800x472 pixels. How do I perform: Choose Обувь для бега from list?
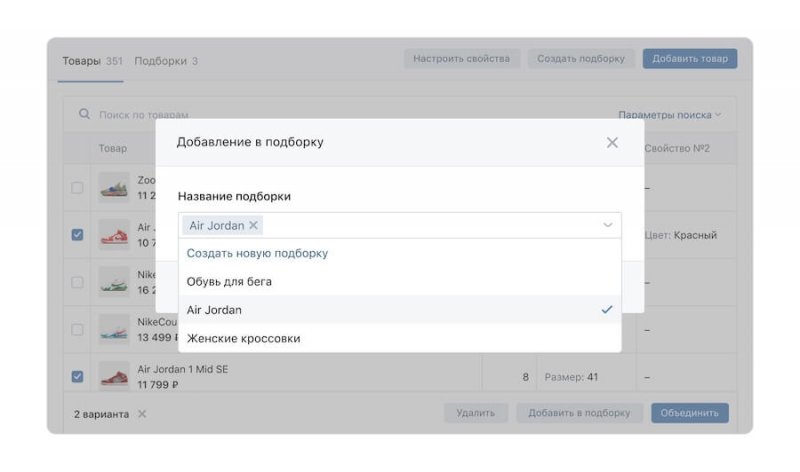[x=229, y=282]
